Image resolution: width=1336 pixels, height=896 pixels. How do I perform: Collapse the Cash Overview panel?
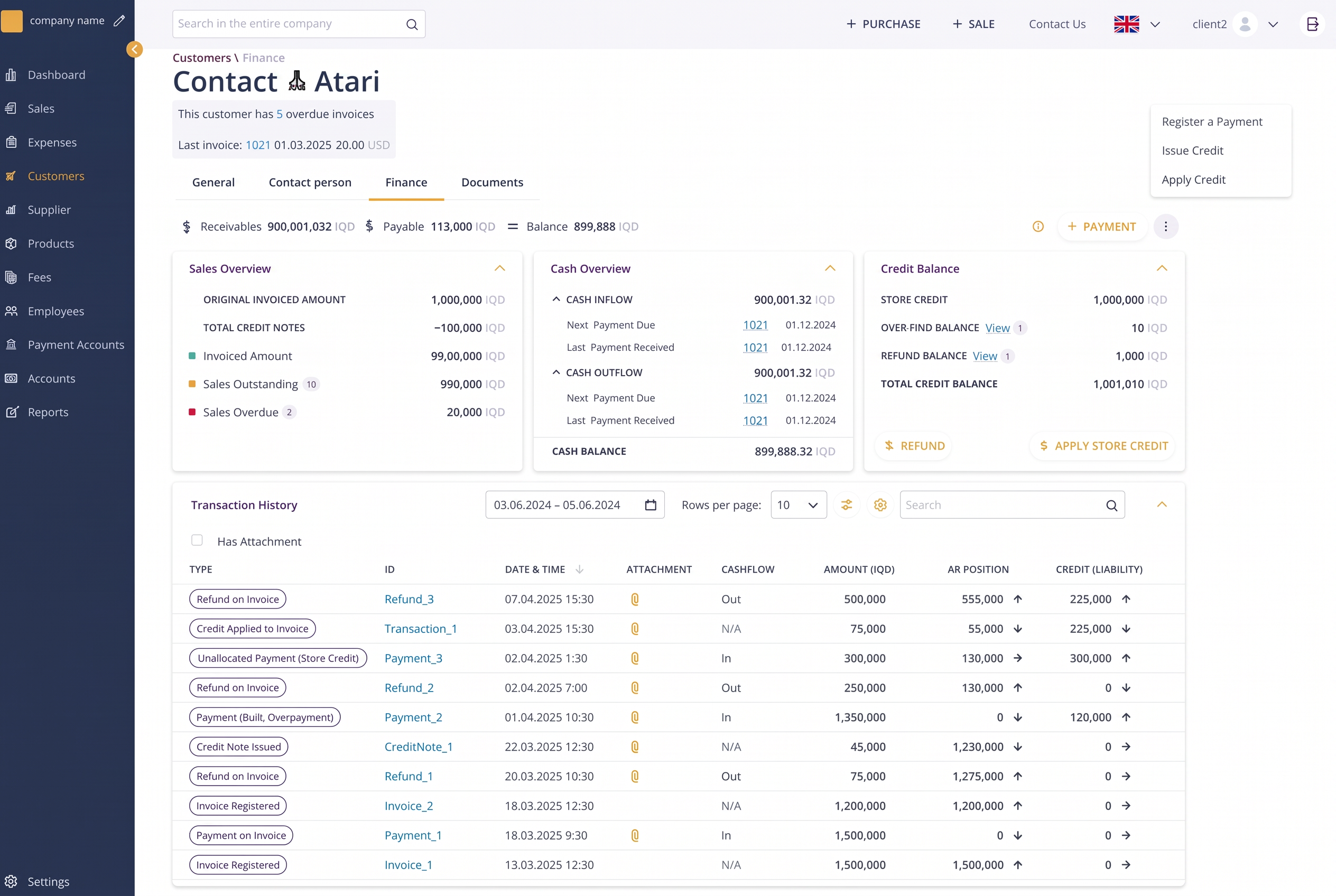tap(830, 268)
